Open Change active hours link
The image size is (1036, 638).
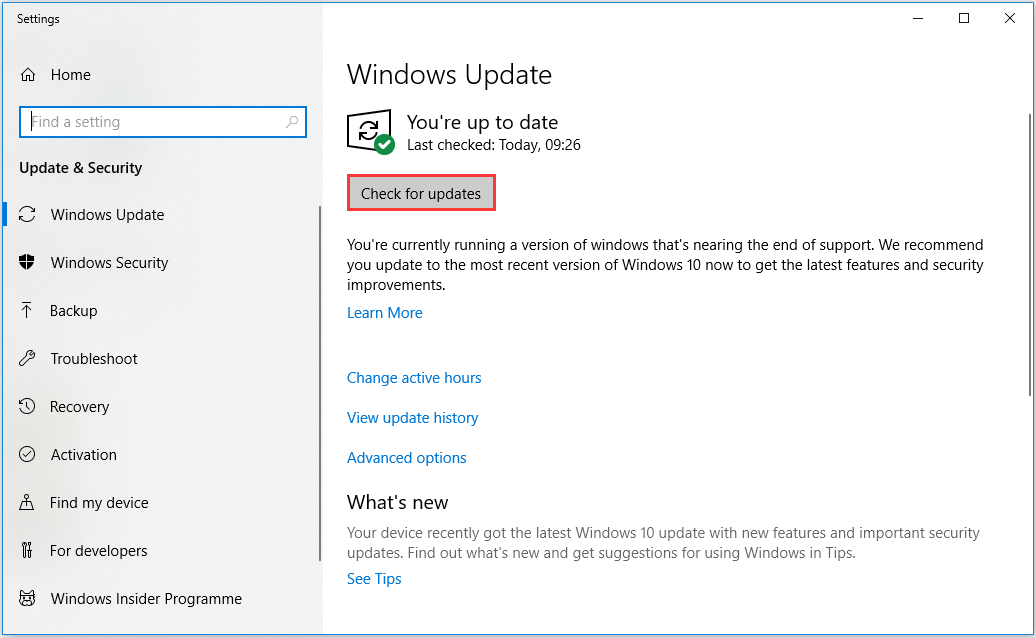coord(414,378)
